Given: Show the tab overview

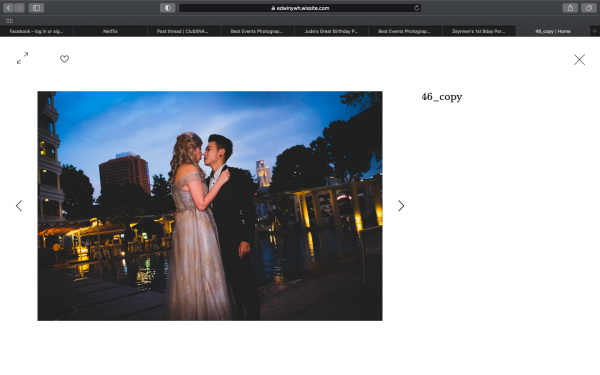Looking at the screenshot, I should pyautogui.click(x=589, y=8).
